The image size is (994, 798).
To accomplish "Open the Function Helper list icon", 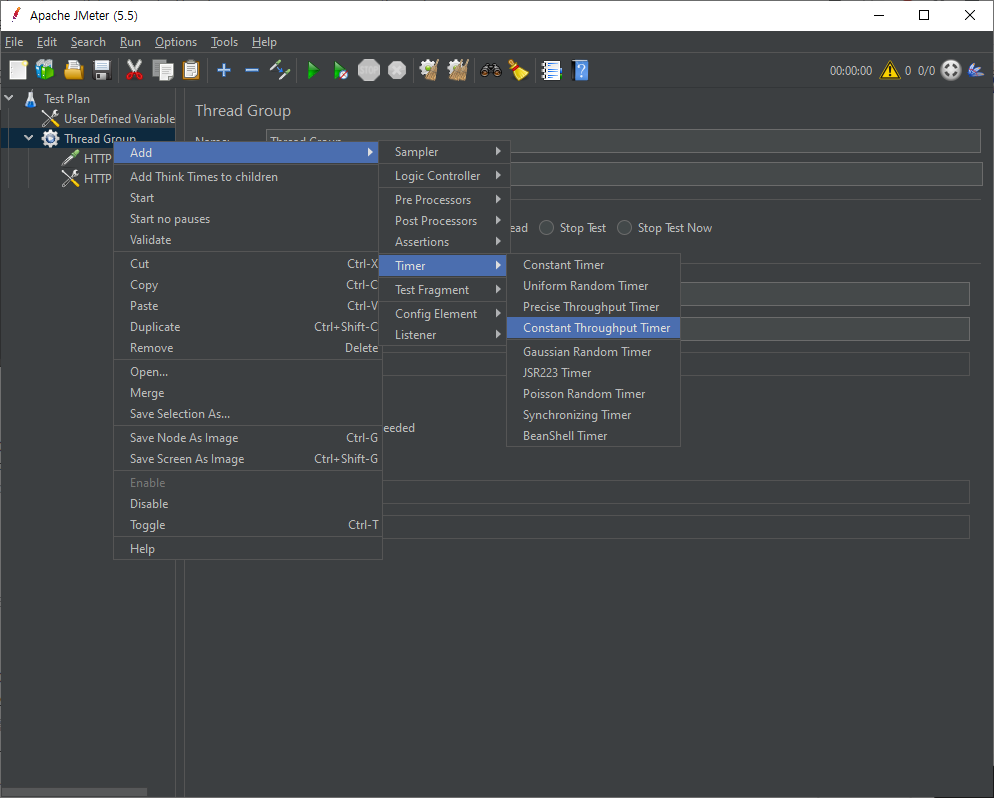I will point(551,70).
